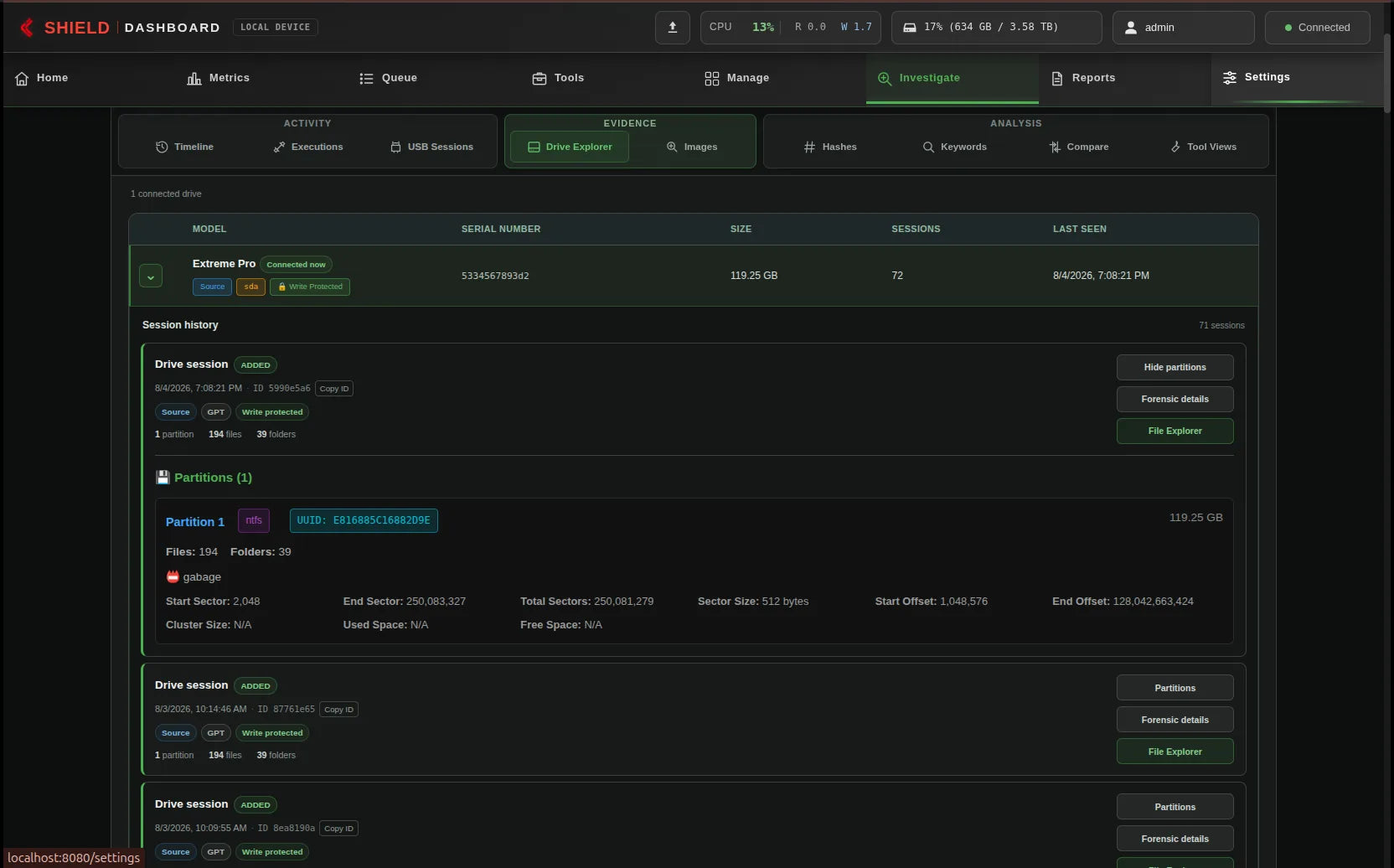This screenshot has height=868, width=1394.
Task: Click the Queue list icon
Action: tap(366, 78)
